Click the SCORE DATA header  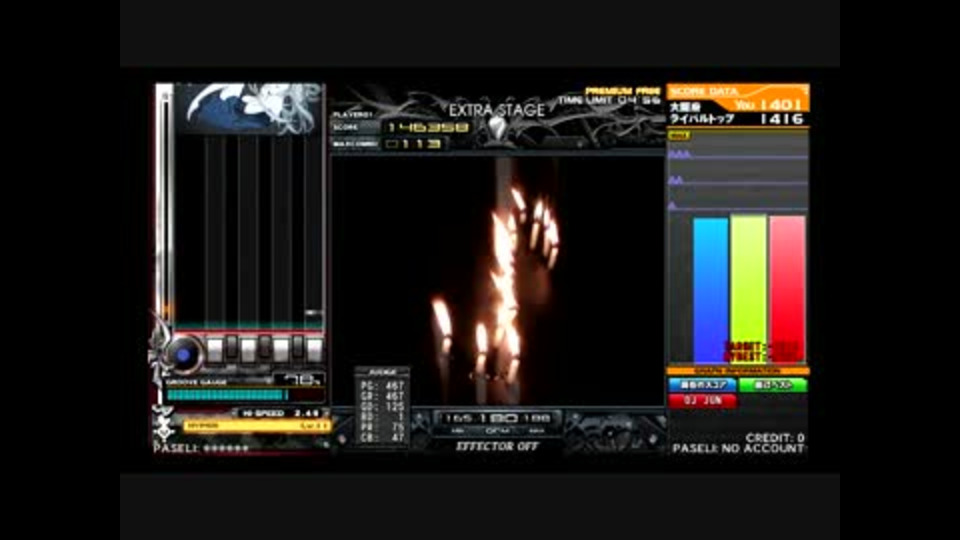(703, 91)
